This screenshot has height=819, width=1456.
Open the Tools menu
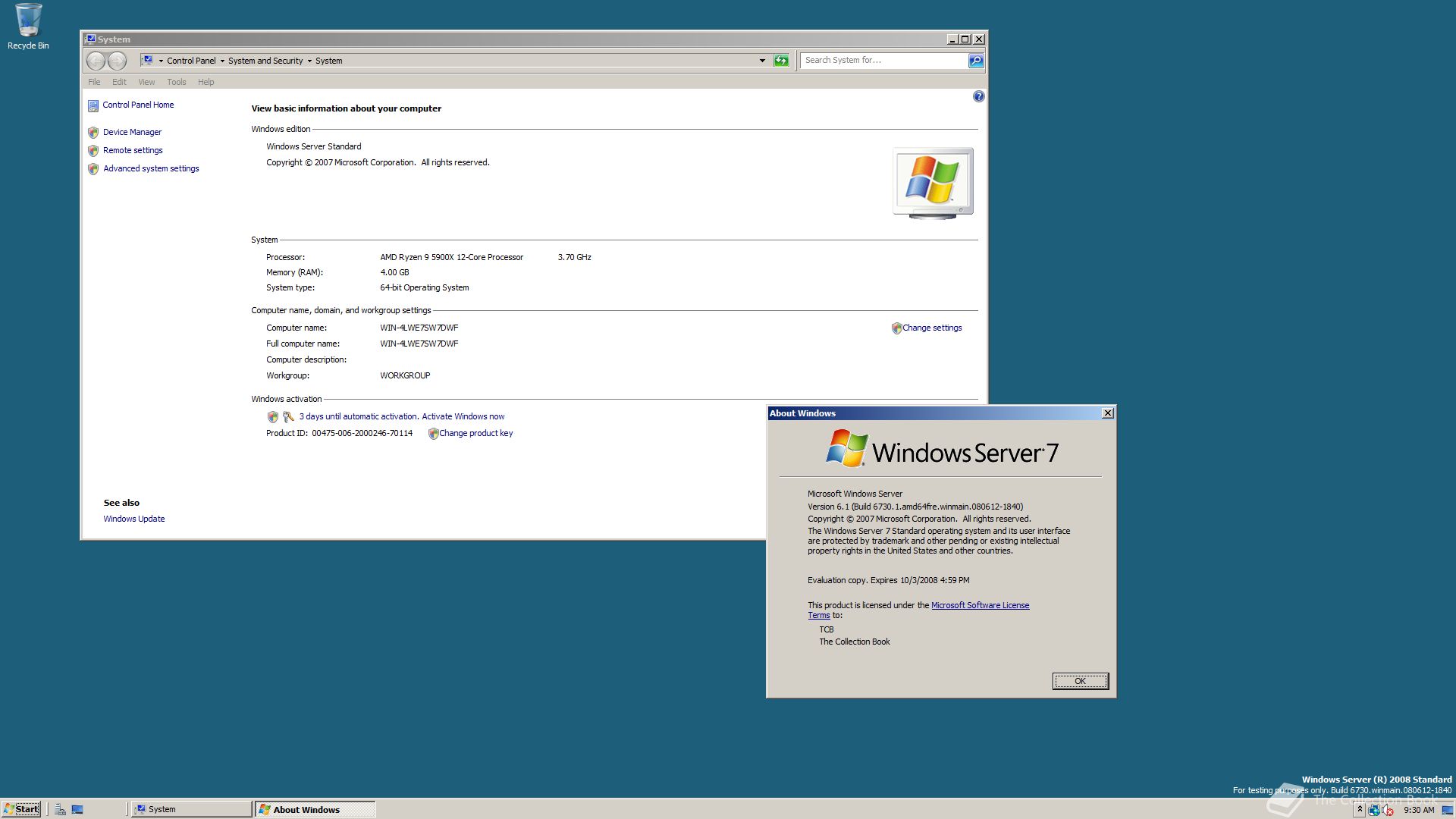point(177,82)
